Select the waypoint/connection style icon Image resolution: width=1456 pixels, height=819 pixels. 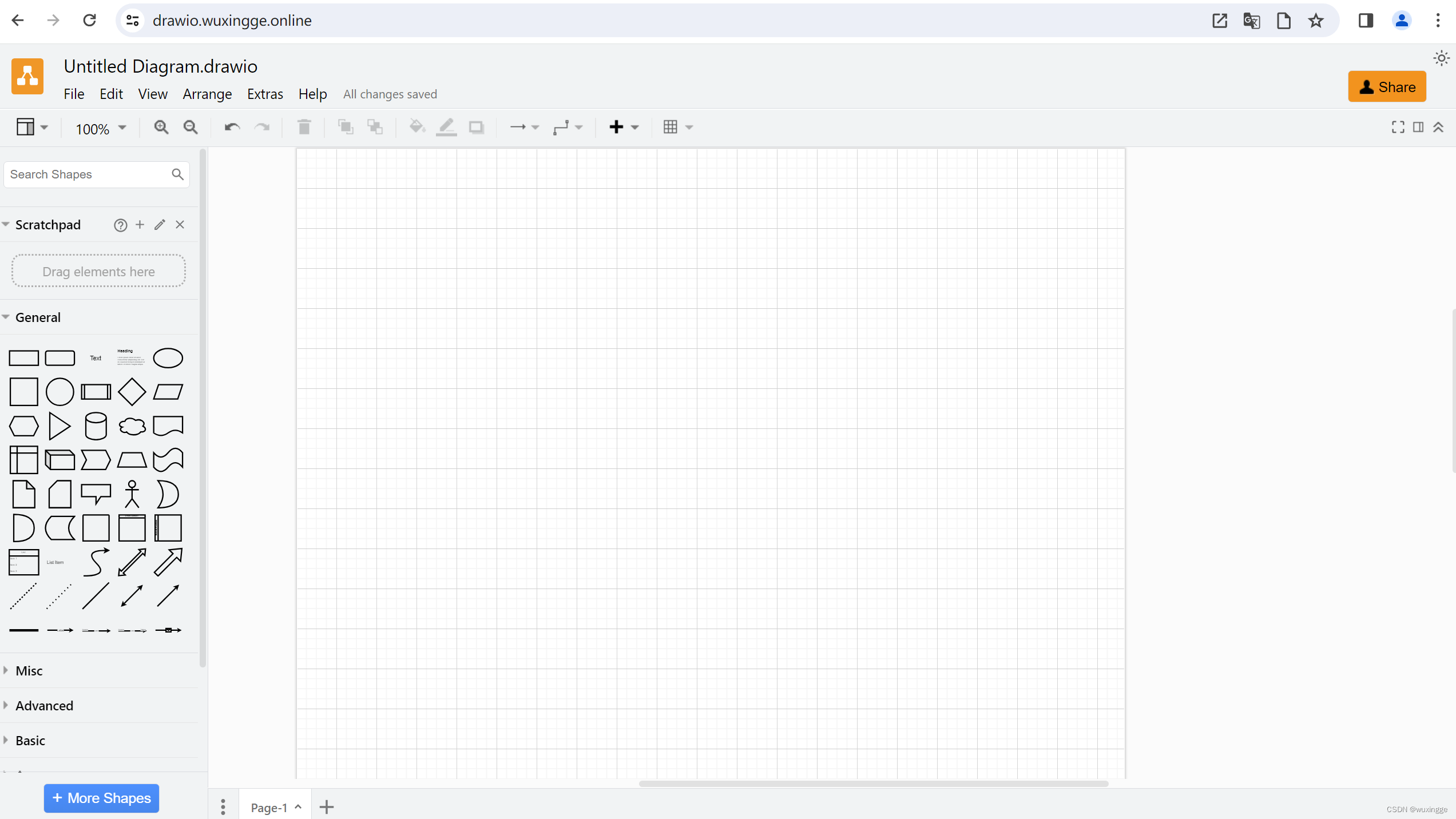[x=566, y=127]
